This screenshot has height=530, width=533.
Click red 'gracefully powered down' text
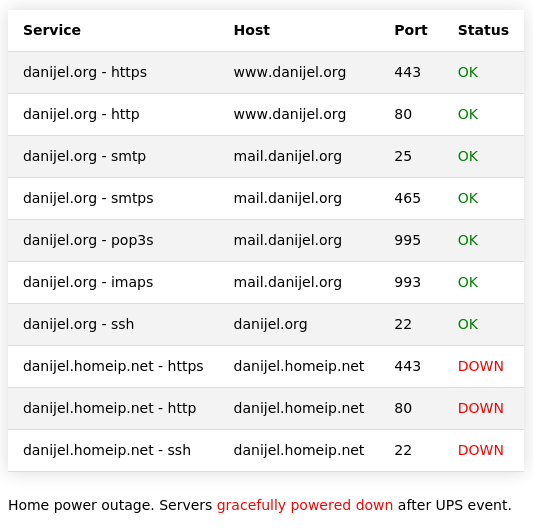(x=305, y=505)
